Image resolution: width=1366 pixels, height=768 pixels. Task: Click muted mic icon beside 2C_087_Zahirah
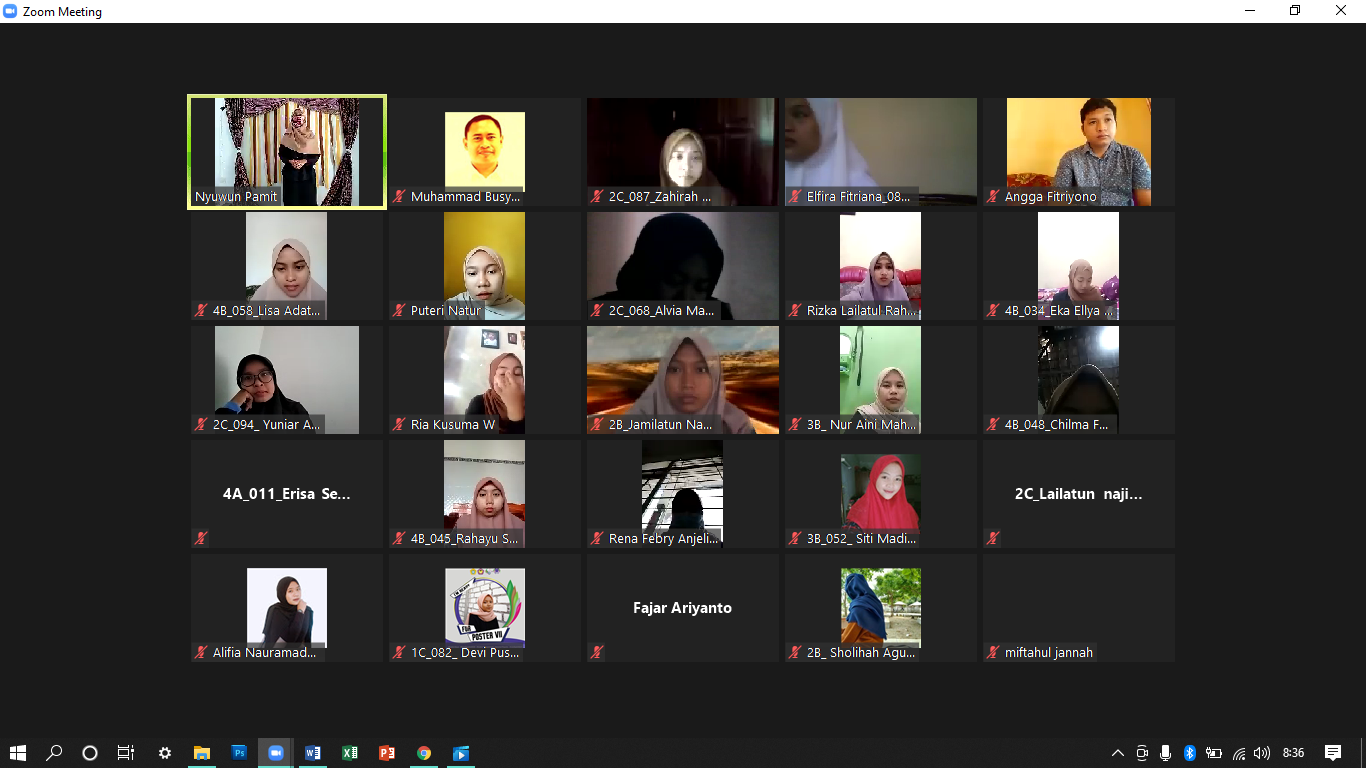[x=597, y=197]
